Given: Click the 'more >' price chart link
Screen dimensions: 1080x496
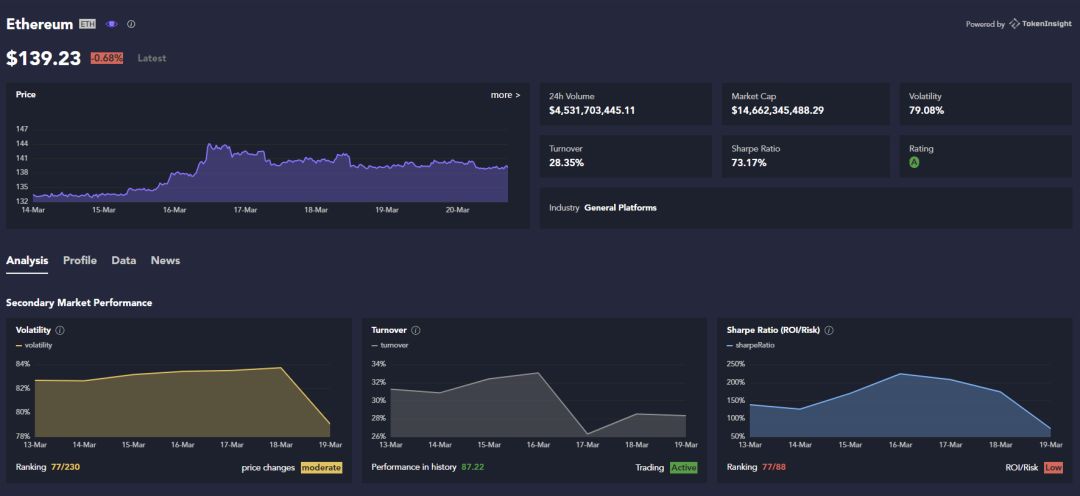Looking at the screenshot, I should pos(506,95).
